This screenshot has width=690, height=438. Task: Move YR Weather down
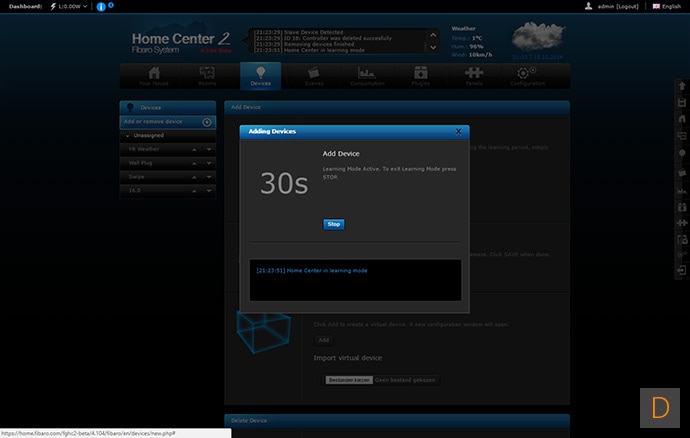point(209,150)
